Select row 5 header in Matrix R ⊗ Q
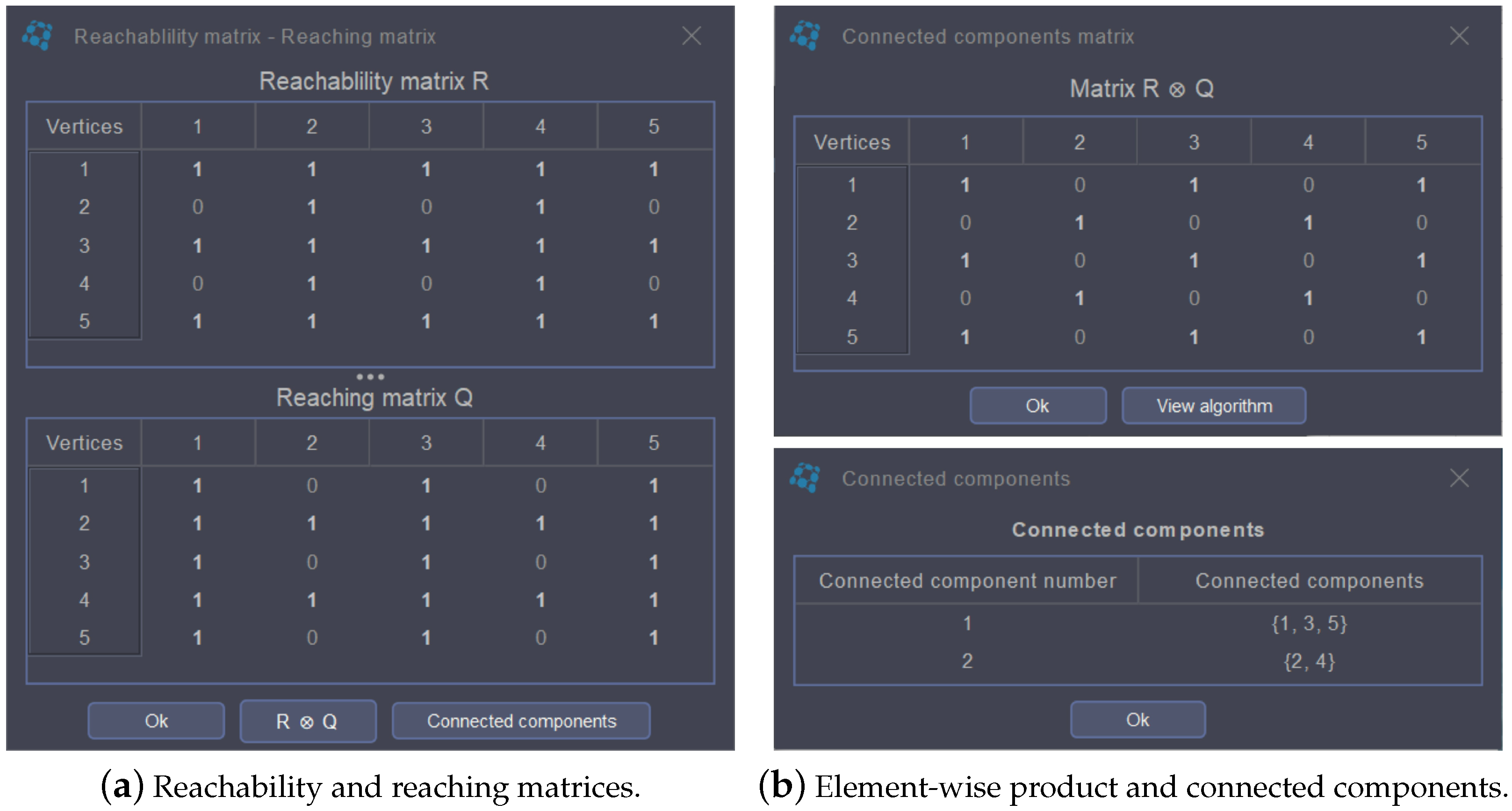The width and height of the screenshot is (1512, 811). [852, 337]
